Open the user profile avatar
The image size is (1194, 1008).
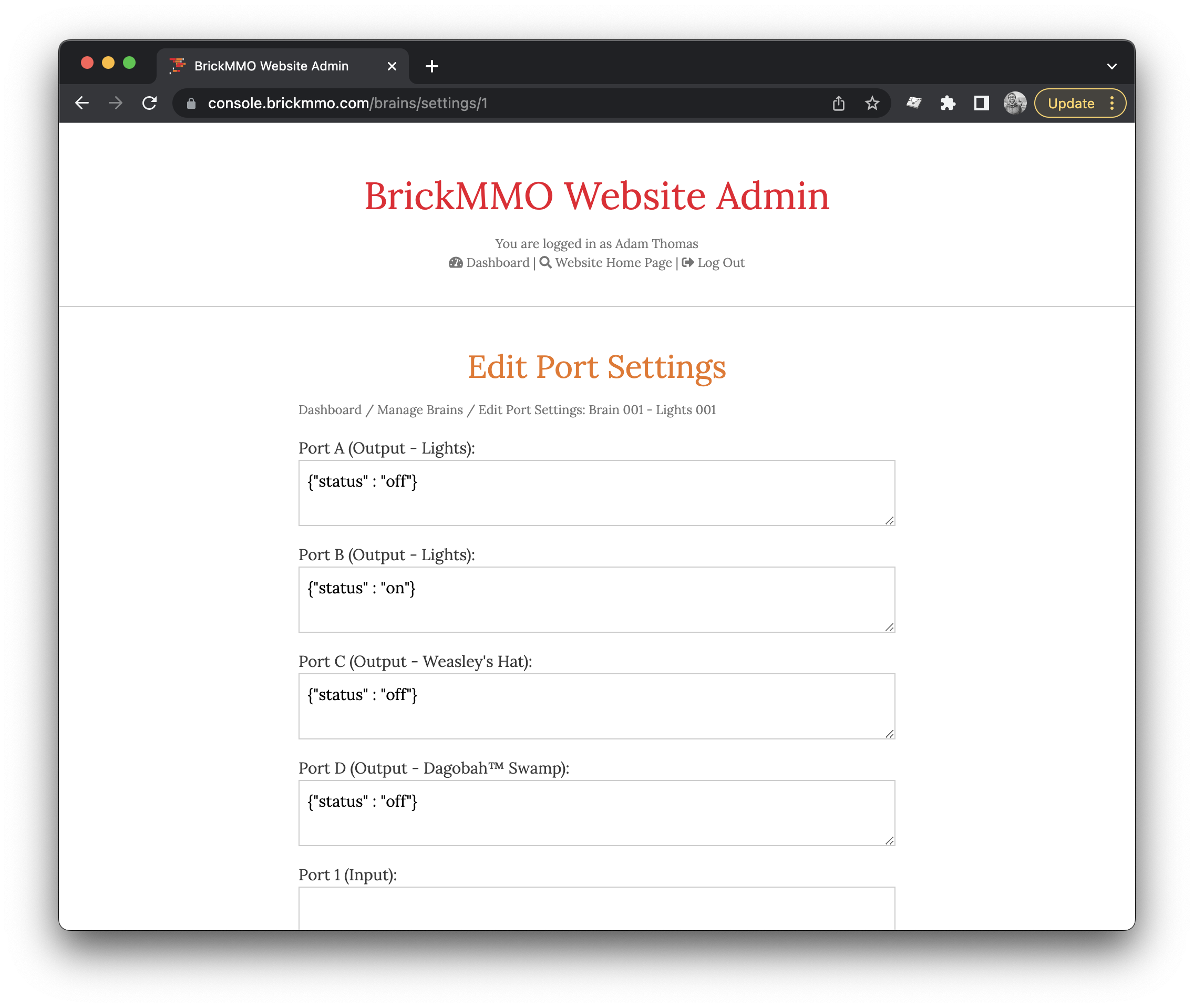[1015, 103]
